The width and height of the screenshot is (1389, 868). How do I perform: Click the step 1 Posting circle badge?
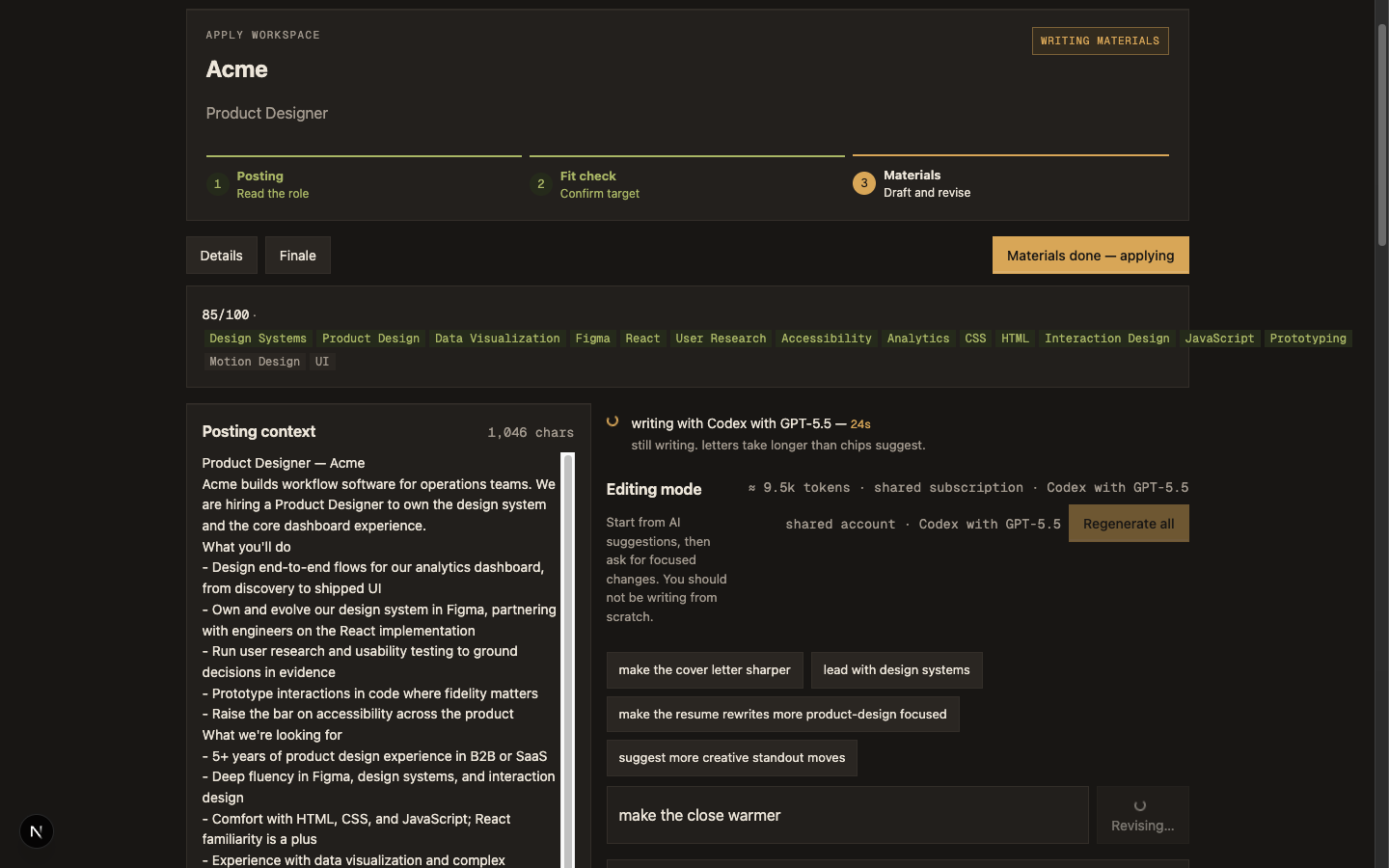point(217,184)
